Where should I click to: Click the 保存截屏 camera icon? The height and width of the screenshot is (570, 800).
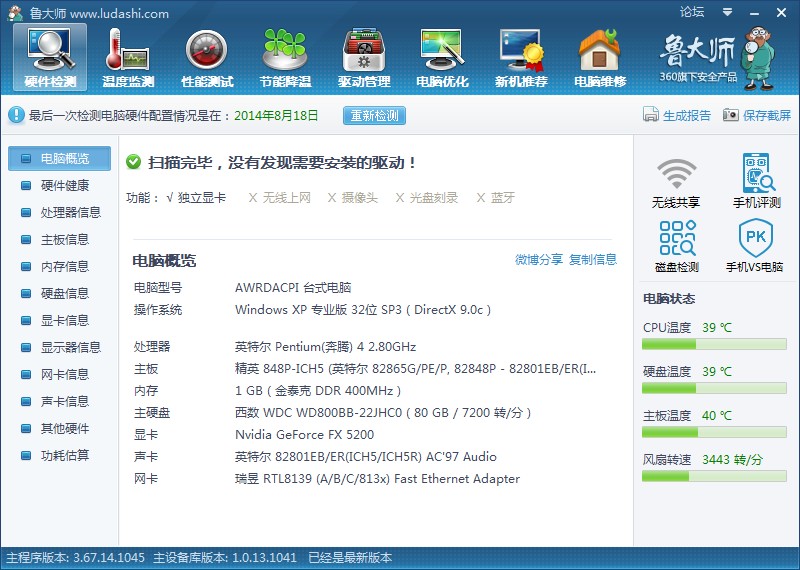731,115
